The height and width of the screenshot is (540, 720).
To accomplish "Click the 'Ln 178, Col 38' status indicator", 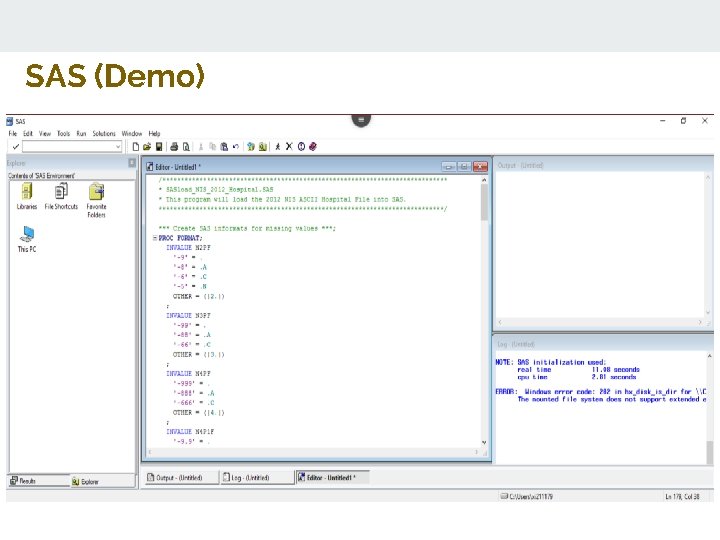I will tap(682, 496).
